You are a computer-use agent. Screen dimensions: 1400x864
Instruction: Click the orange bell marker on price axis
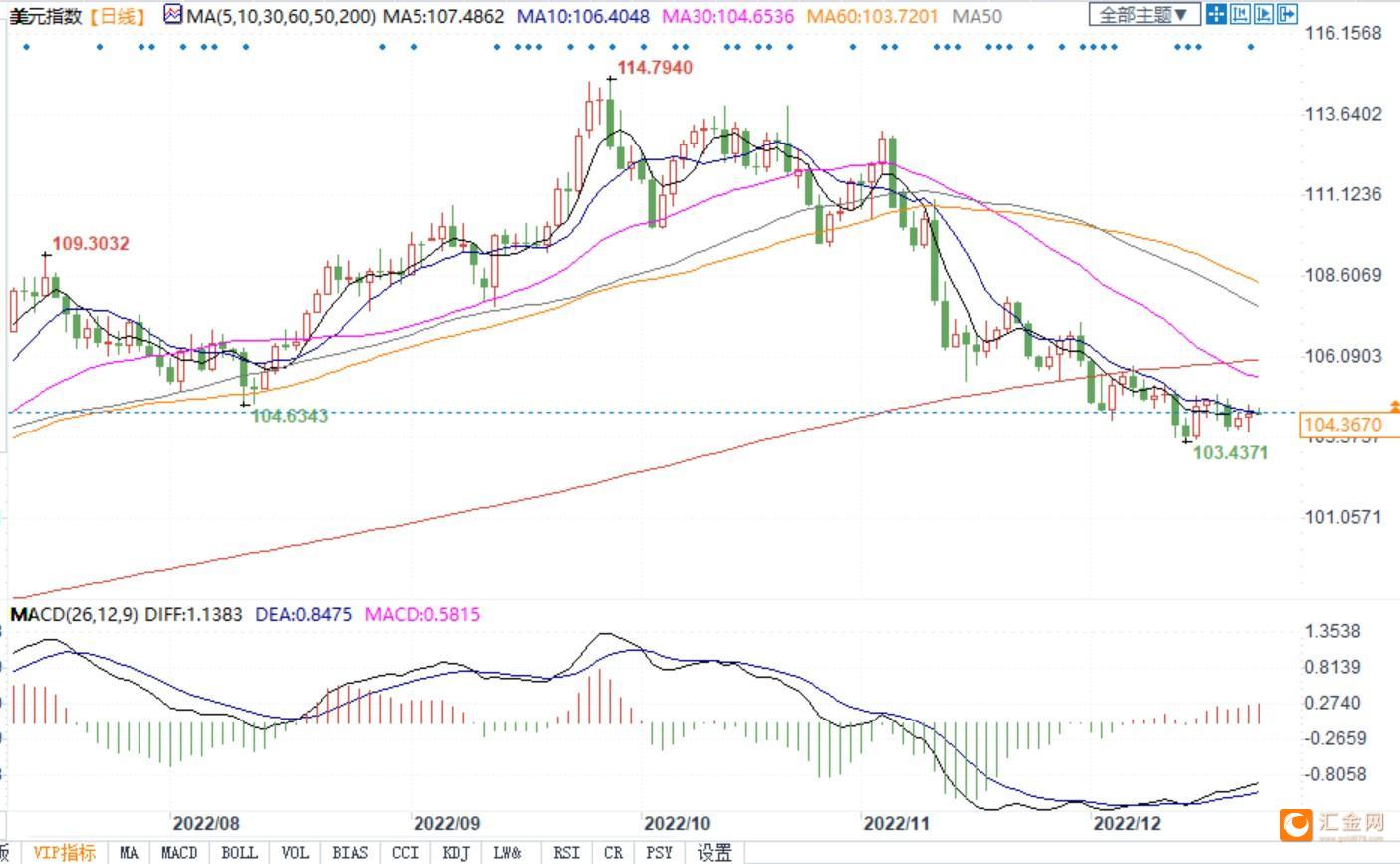click(1394, 407)
